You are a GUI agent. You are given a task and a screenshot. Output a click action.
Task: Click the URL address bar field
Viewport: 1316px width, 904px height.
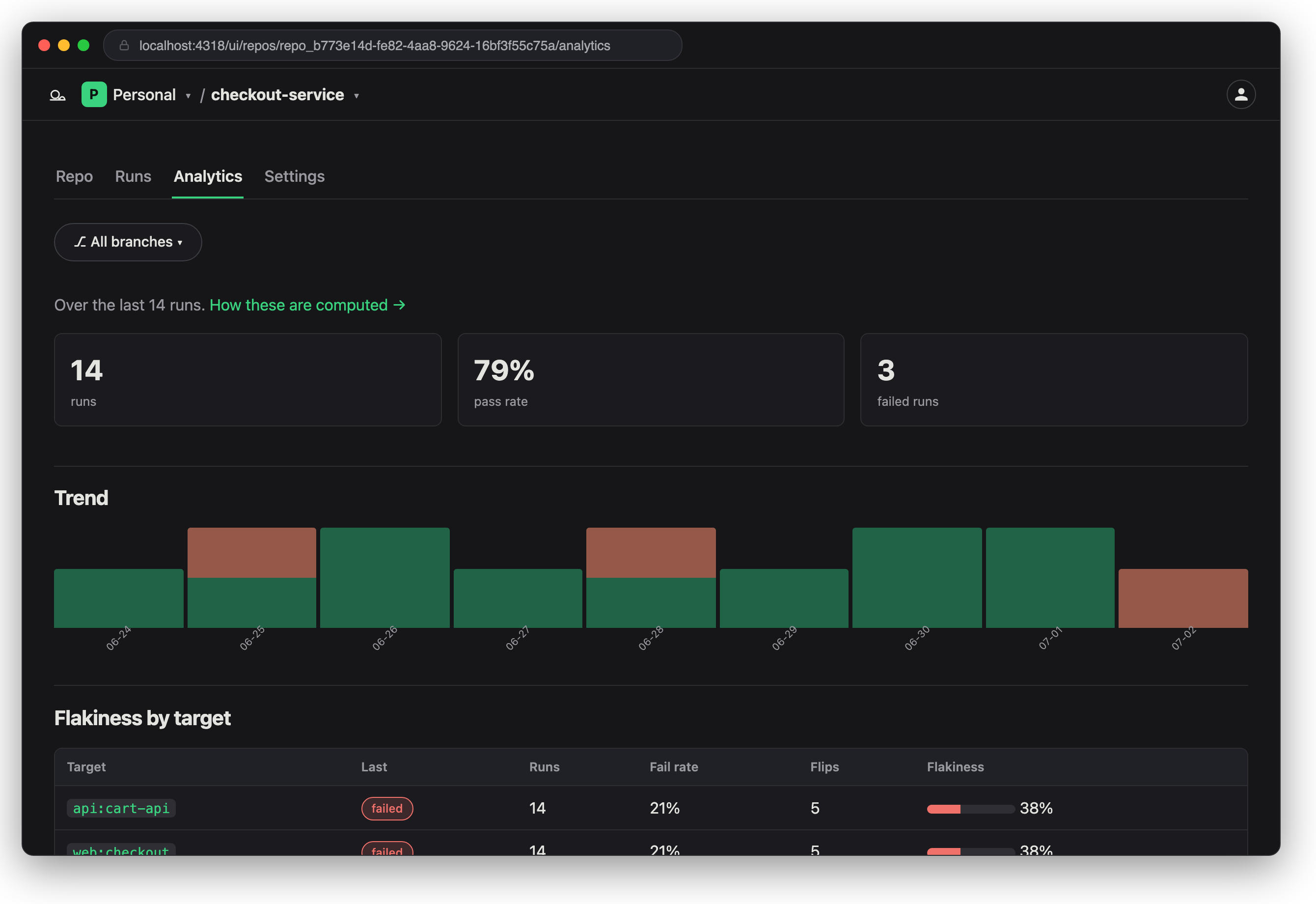click(x=392, y=45)
